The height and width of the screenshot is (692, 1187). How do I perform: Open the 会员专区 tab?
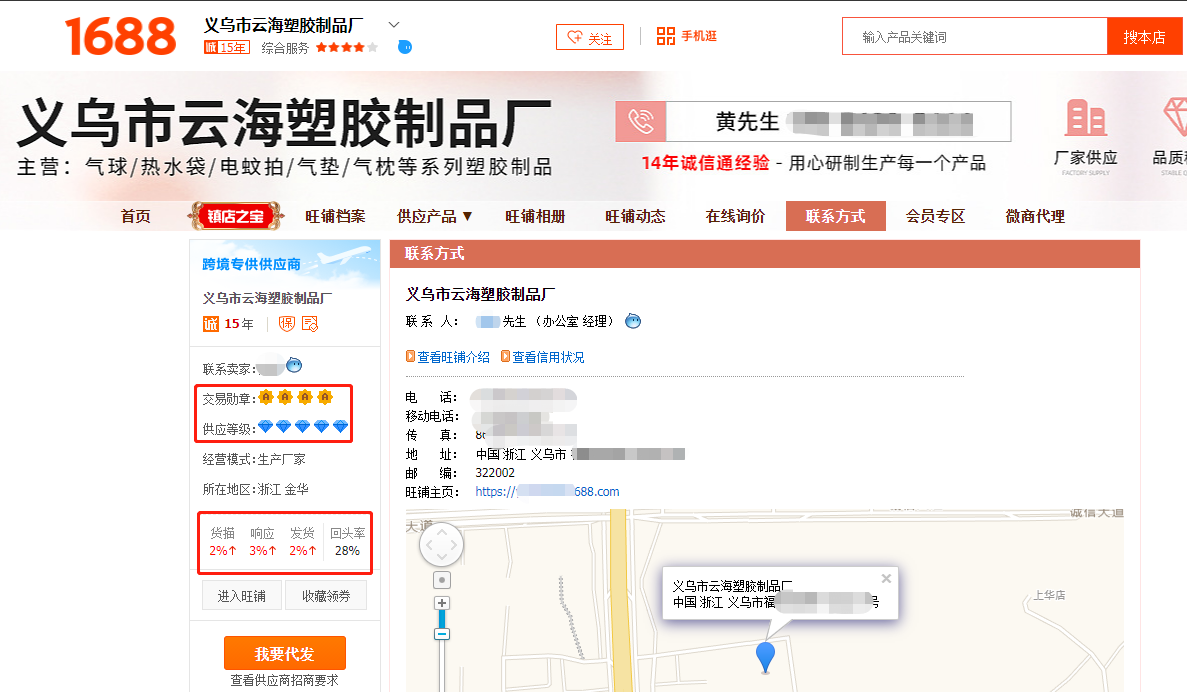[x=936, y=216]
